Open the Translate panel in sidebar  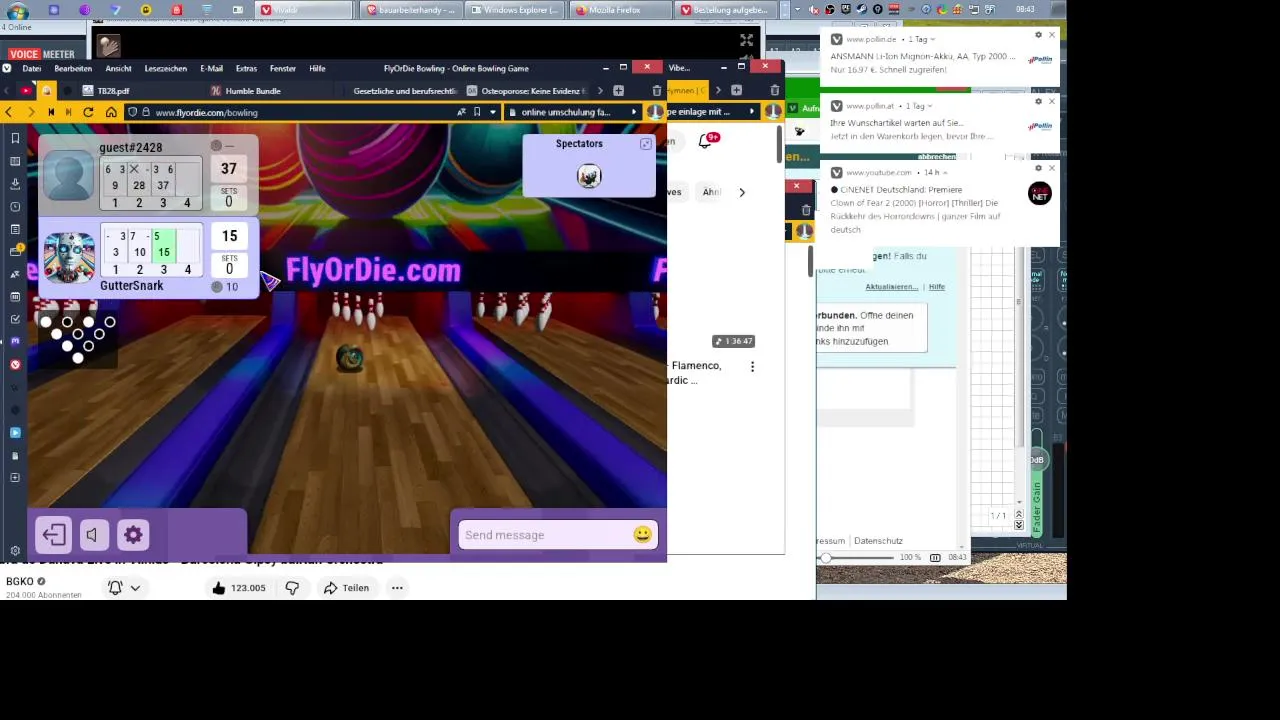[x=15, y=274]
